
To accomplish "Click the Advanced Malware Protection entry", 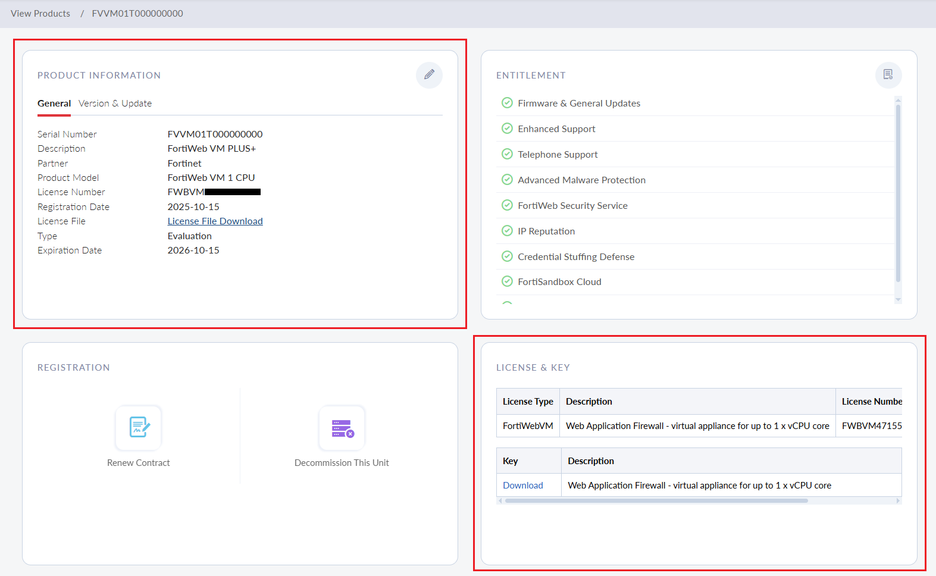I will pyautogui.click(x=581, y=180).
